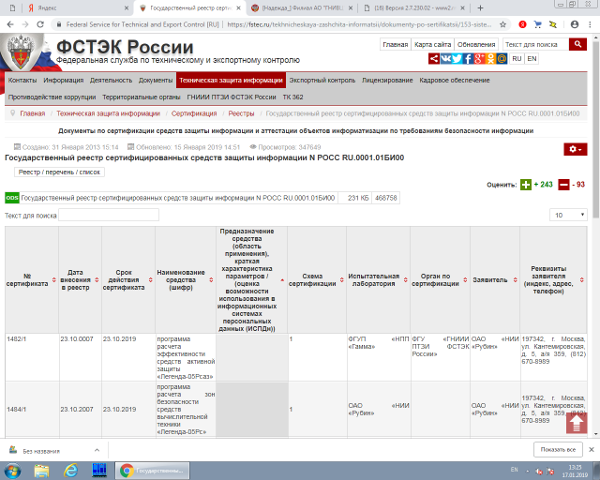Share page on Twitter
600x480 pixels.
(457, 59)
